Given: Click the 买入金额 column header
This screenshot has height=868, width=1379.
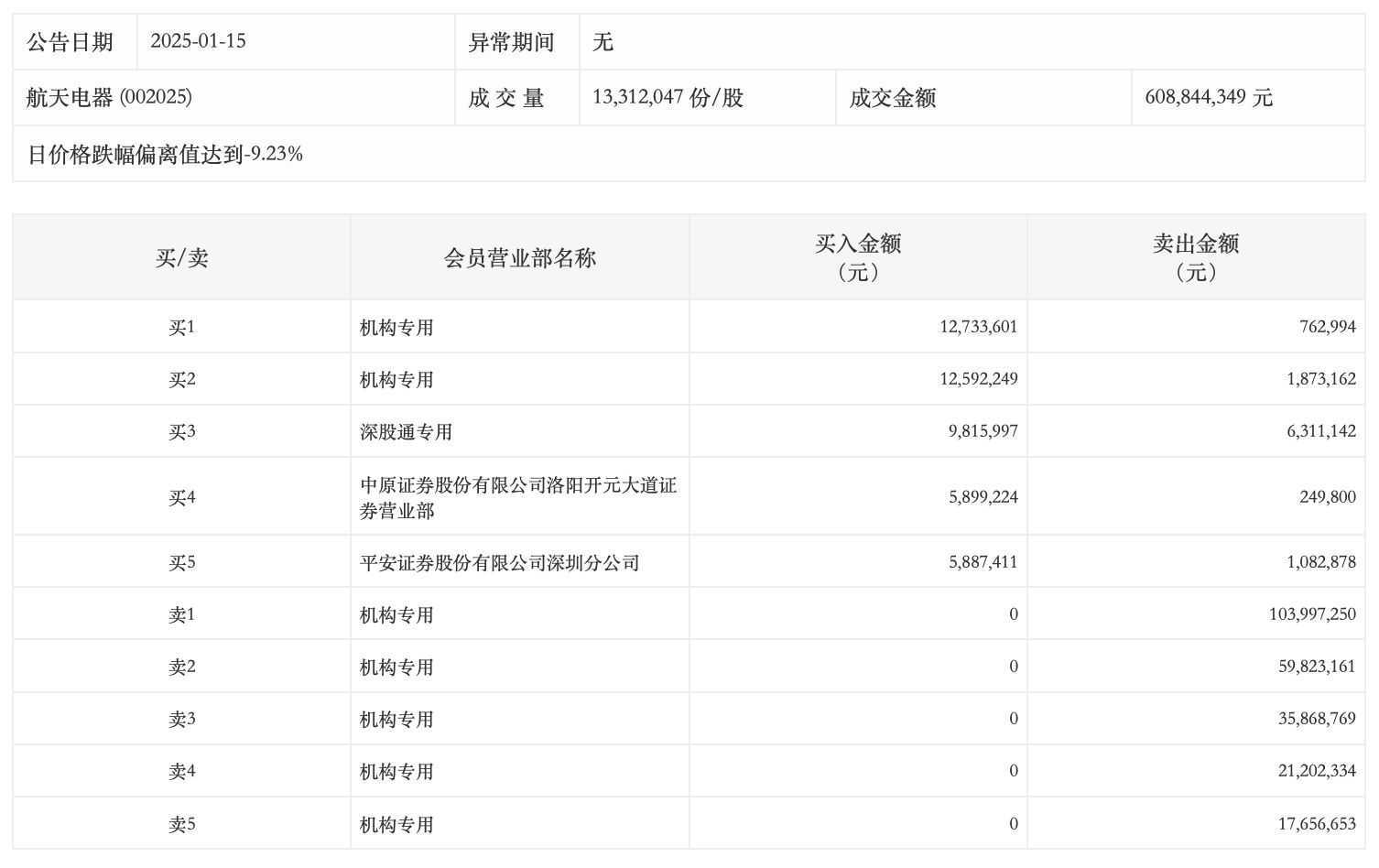Looking at the screenshot, I should pos(858,257).
